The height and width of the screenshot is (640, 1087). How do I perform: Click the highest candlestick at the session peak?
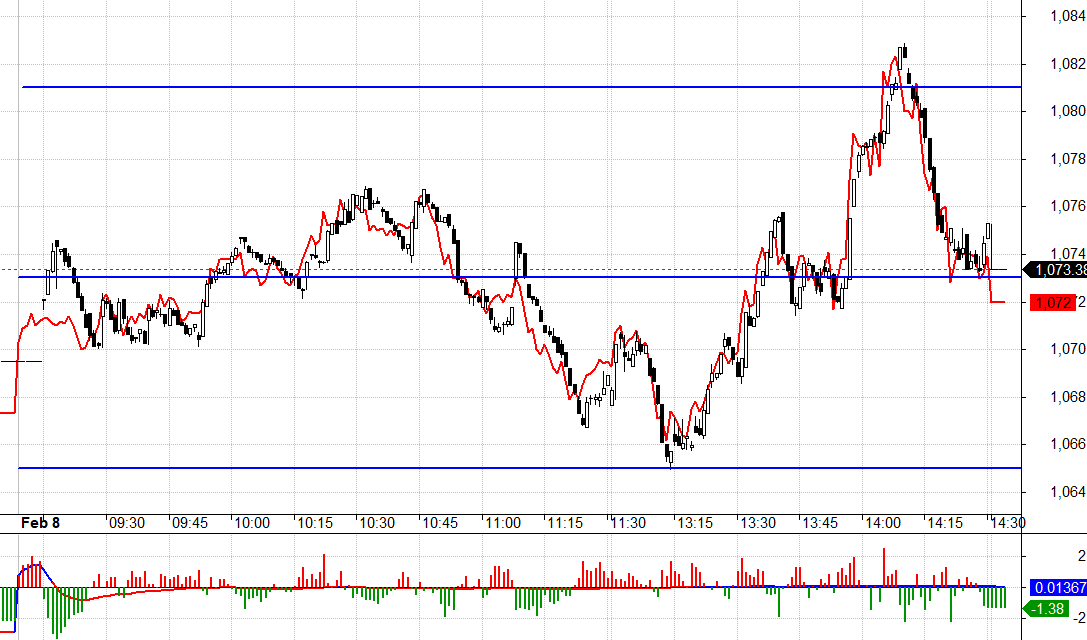coord(903,55)
